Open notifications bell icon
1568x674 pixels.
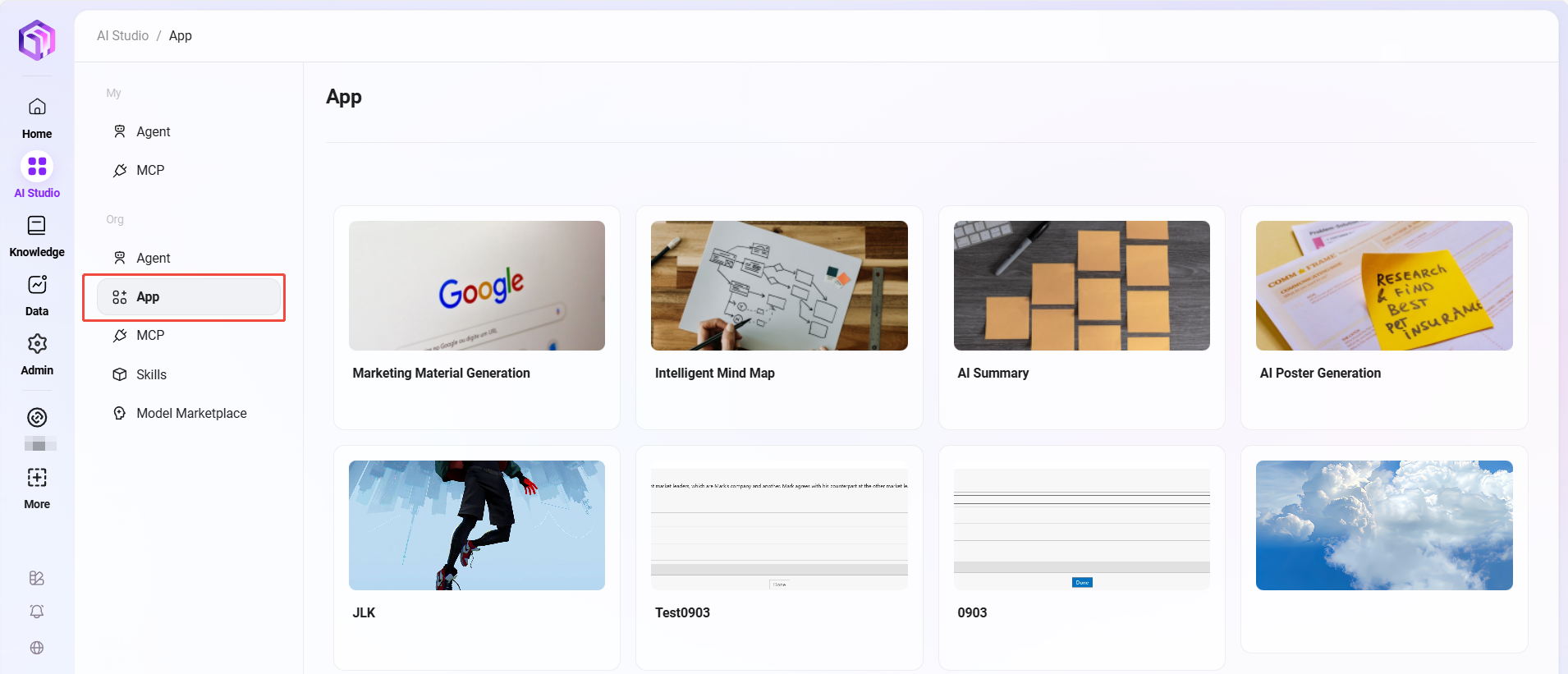pos(37,612)
